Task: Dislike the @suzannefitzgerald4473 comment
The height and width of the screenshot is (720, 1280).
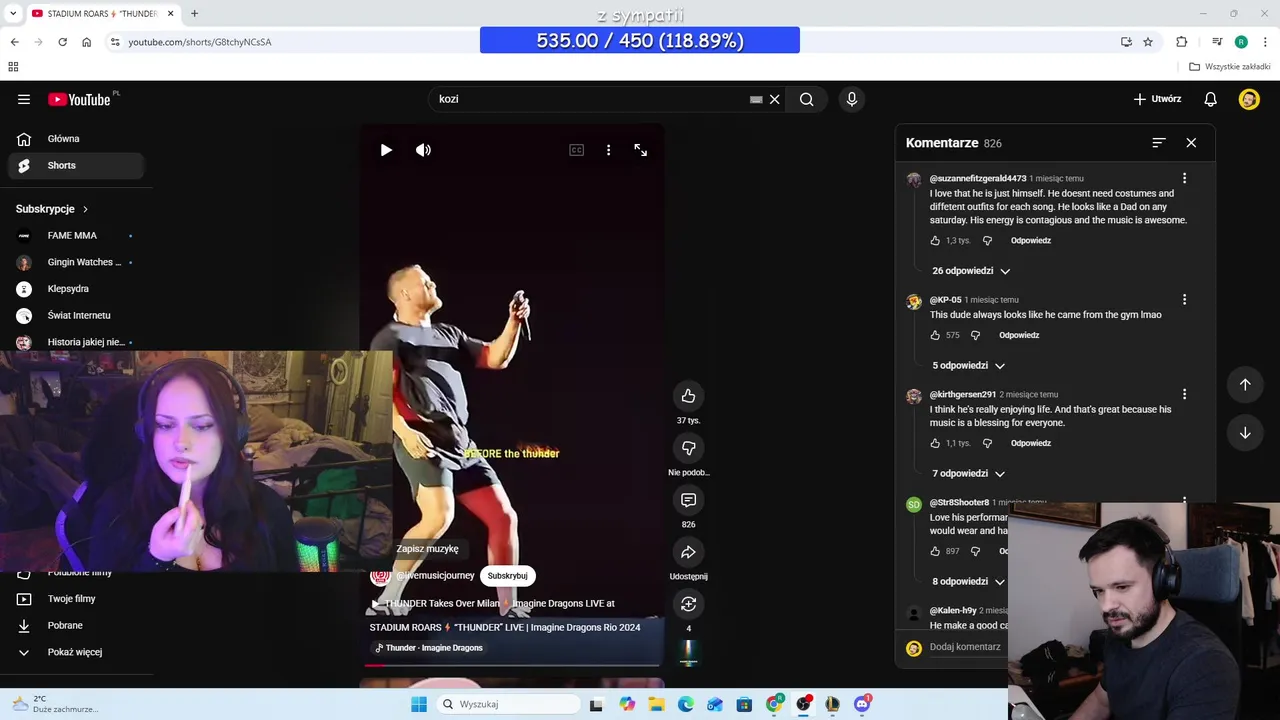Action: point(987,241)
